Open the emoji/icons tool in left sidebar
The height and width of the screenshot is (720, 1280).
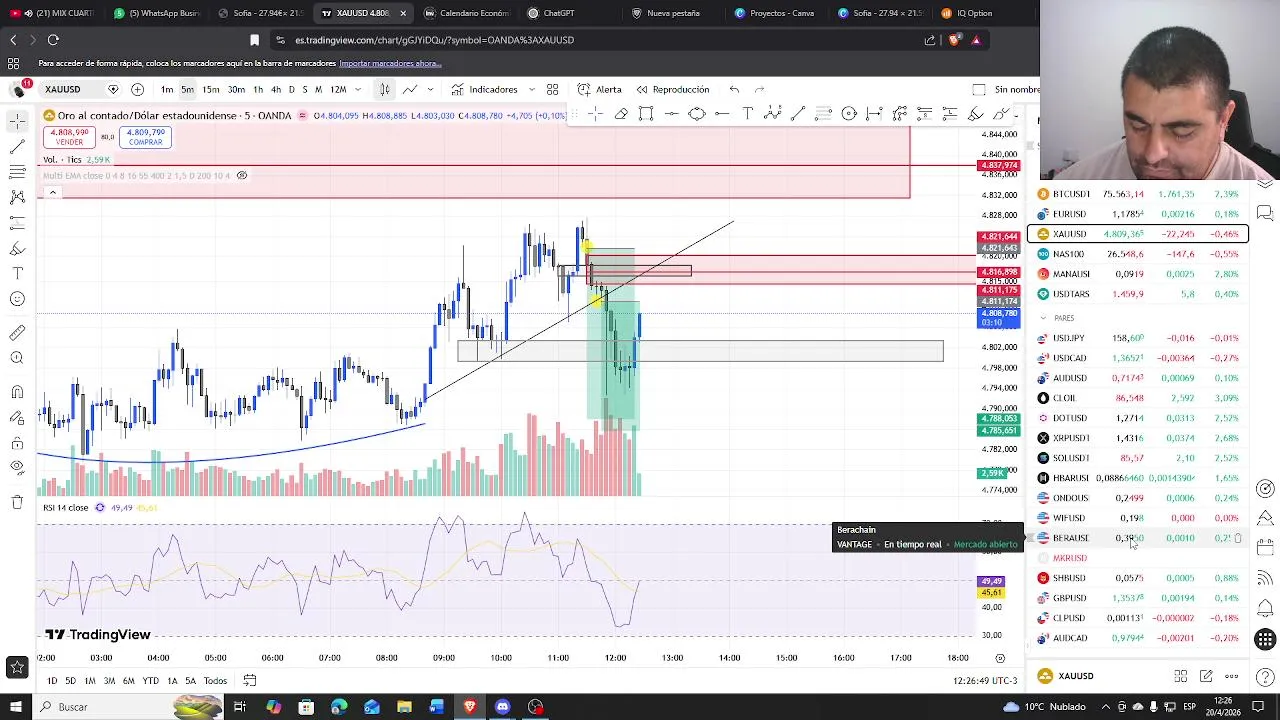point(17,299)
